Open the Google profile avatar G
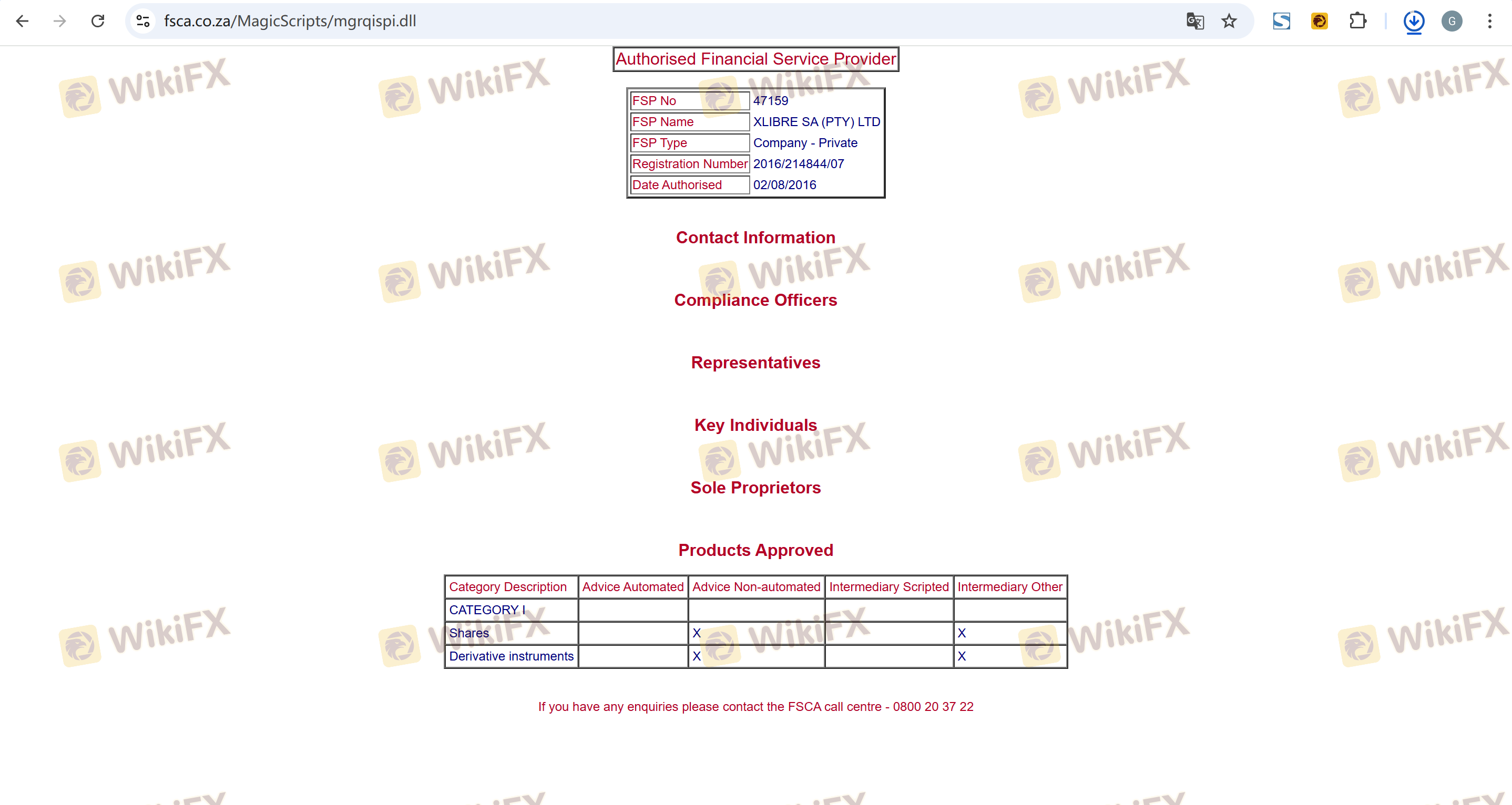Screen dimensions: 1512x805 (x=1452, y=21)
